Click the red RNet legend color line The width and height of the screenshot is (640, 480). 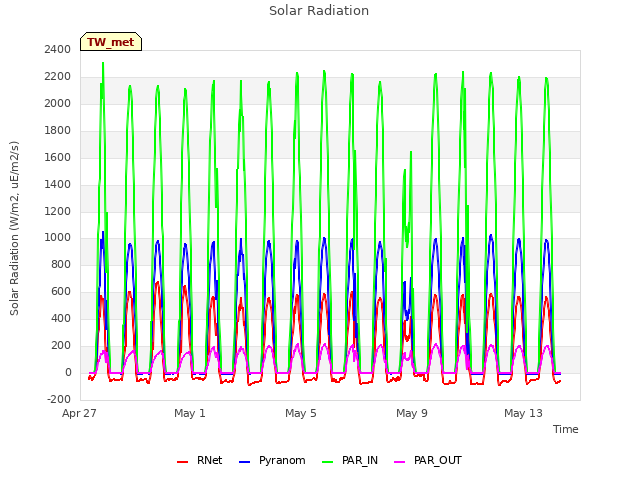[x=182, y=462]
